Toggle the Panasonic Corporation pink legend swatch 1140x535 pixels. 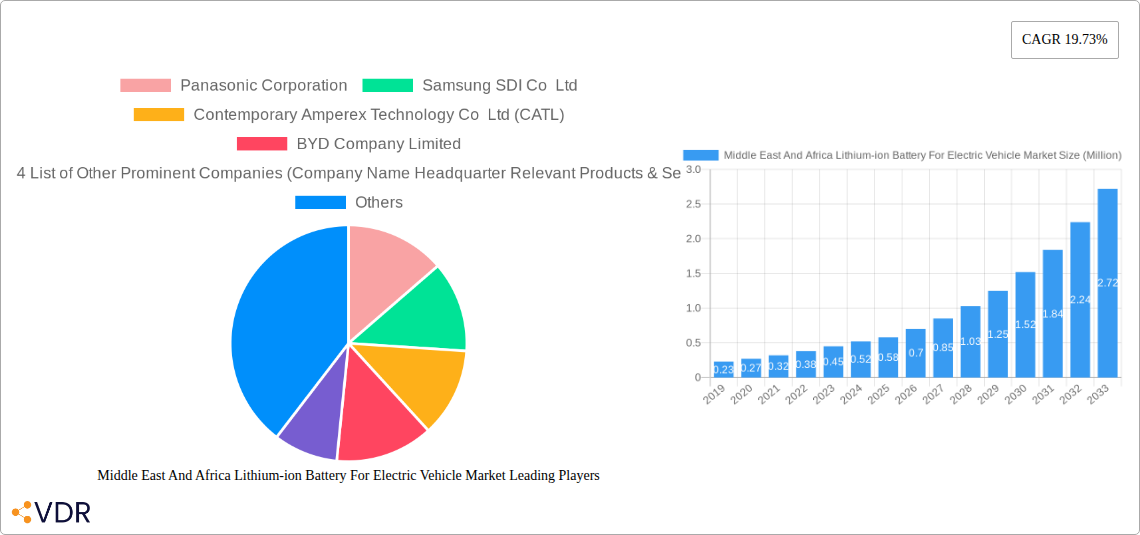[145, 86]
